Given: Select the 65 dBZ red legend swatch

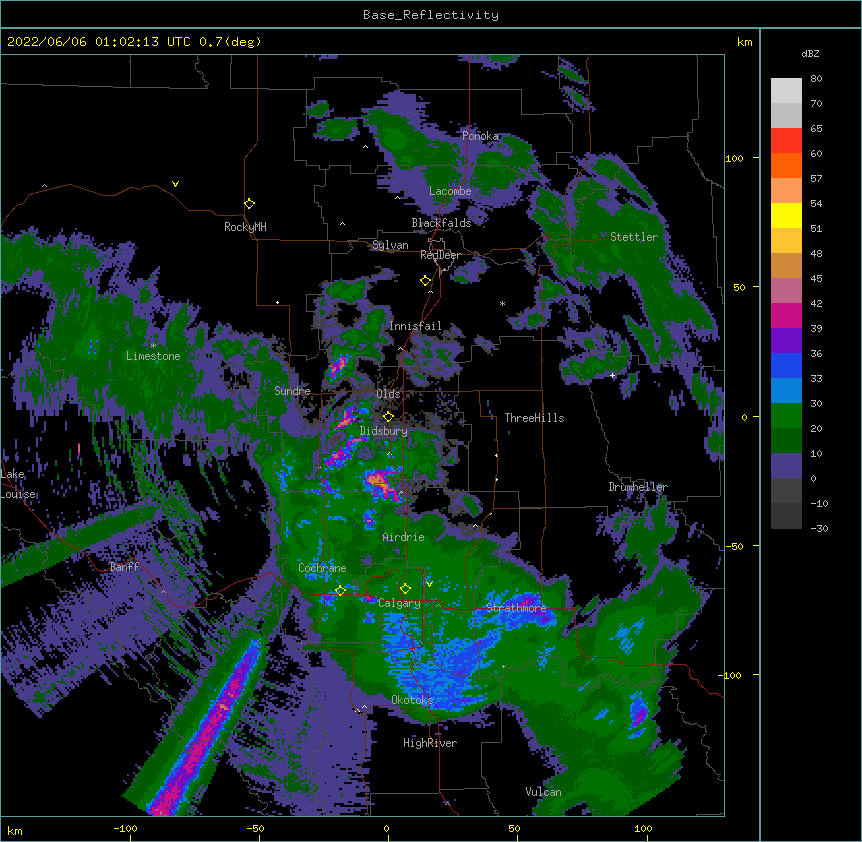Looking at the screenshot, I should point(786,141).
